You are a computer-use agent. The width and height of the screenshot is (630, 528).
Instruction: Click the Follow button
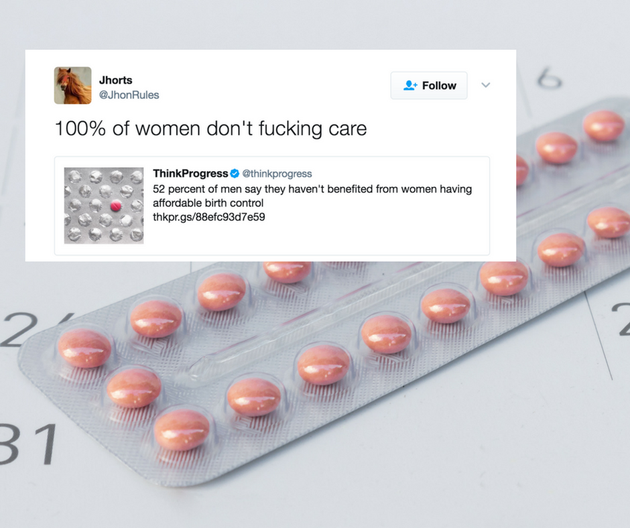[429, 85]
